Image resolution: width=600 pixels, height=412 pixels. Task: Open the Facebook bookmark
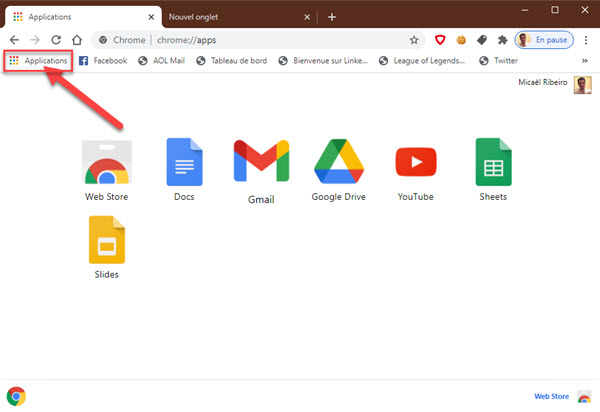tap(103, 60)
